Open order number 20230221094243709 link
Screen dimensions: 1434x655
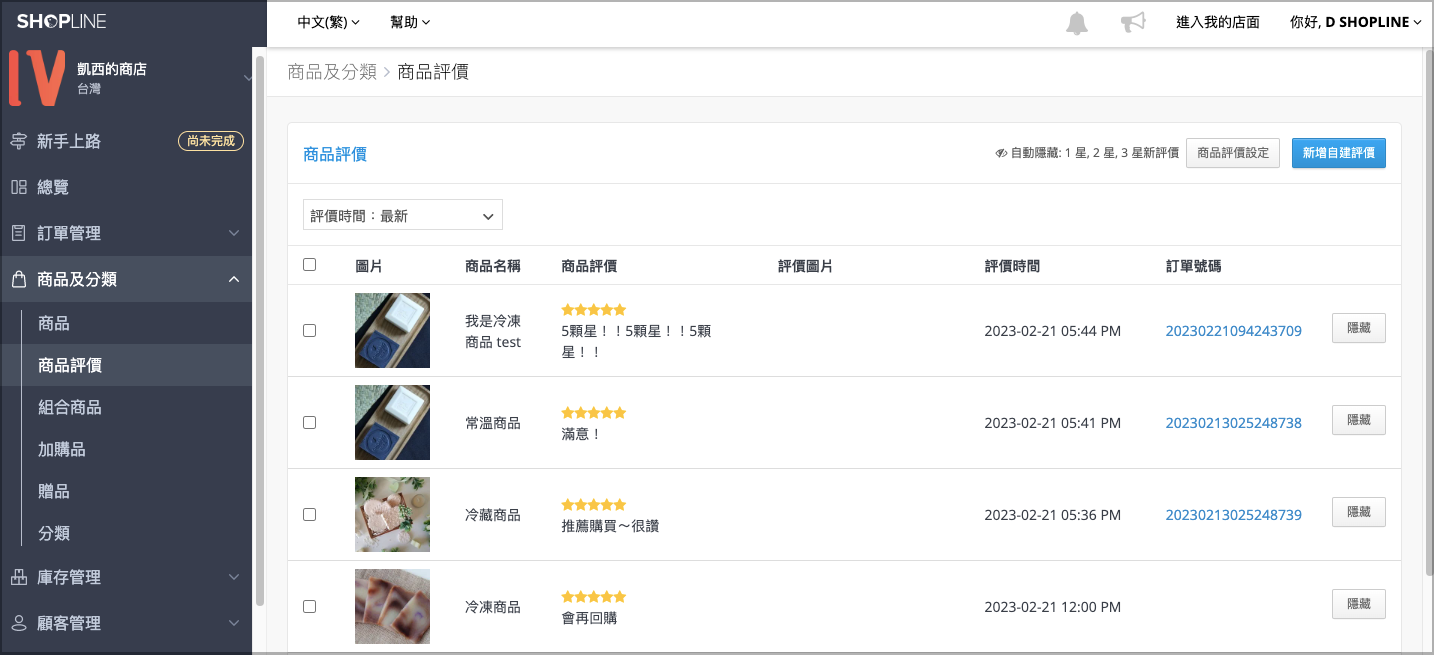1233,331
